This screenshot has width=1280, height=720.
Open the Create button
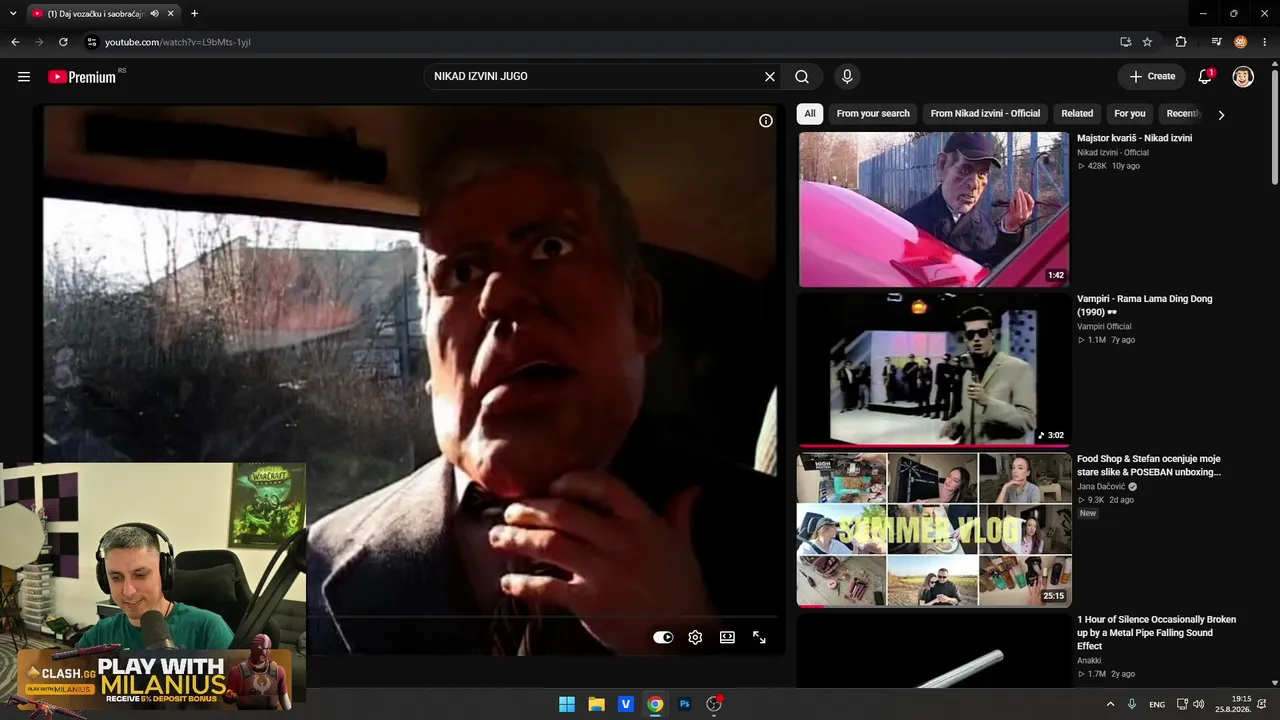[1152, 76]
